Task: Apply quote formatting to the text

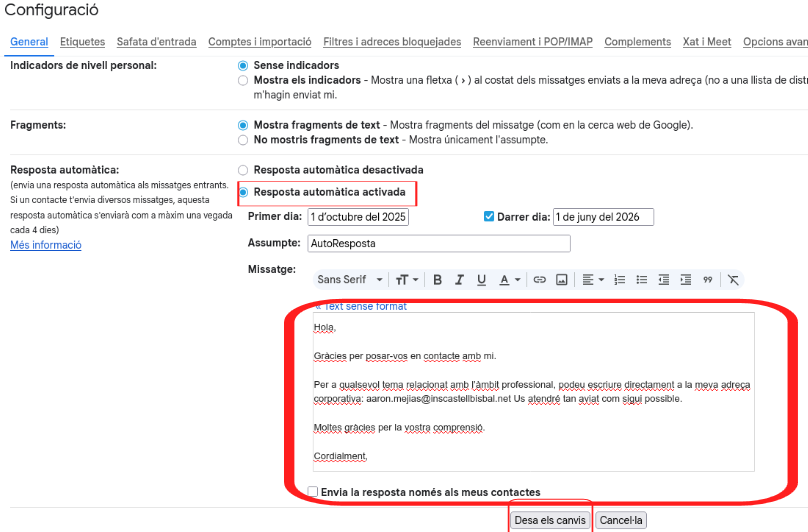Action: 707,280
